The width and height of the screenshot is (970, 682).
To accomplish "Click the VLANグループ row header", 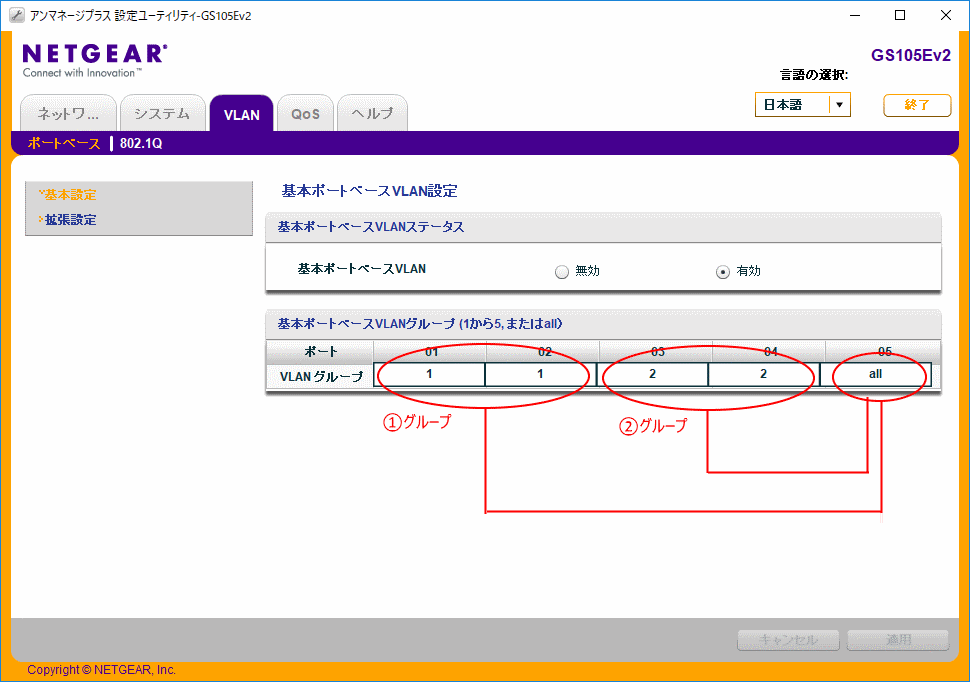I will point(320,376).
